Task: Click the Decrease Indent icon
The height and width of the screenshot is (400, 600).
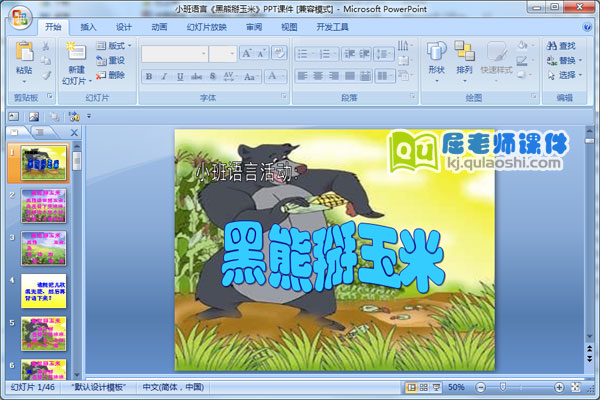Action: [x=349, y=54]
